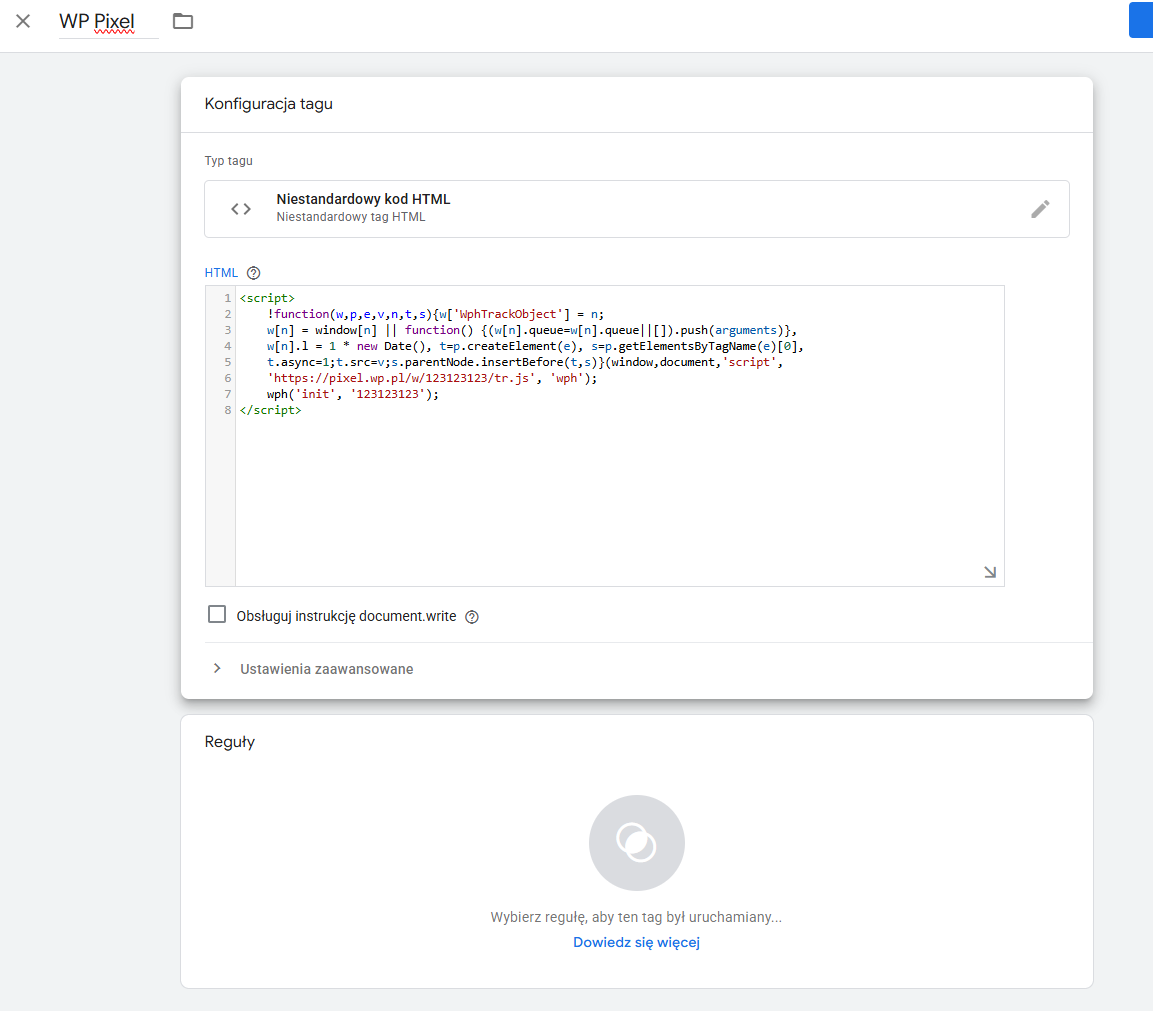Close the tag editor with X icon
This screenshot has height=1011, width=1153.
[23, 21]
